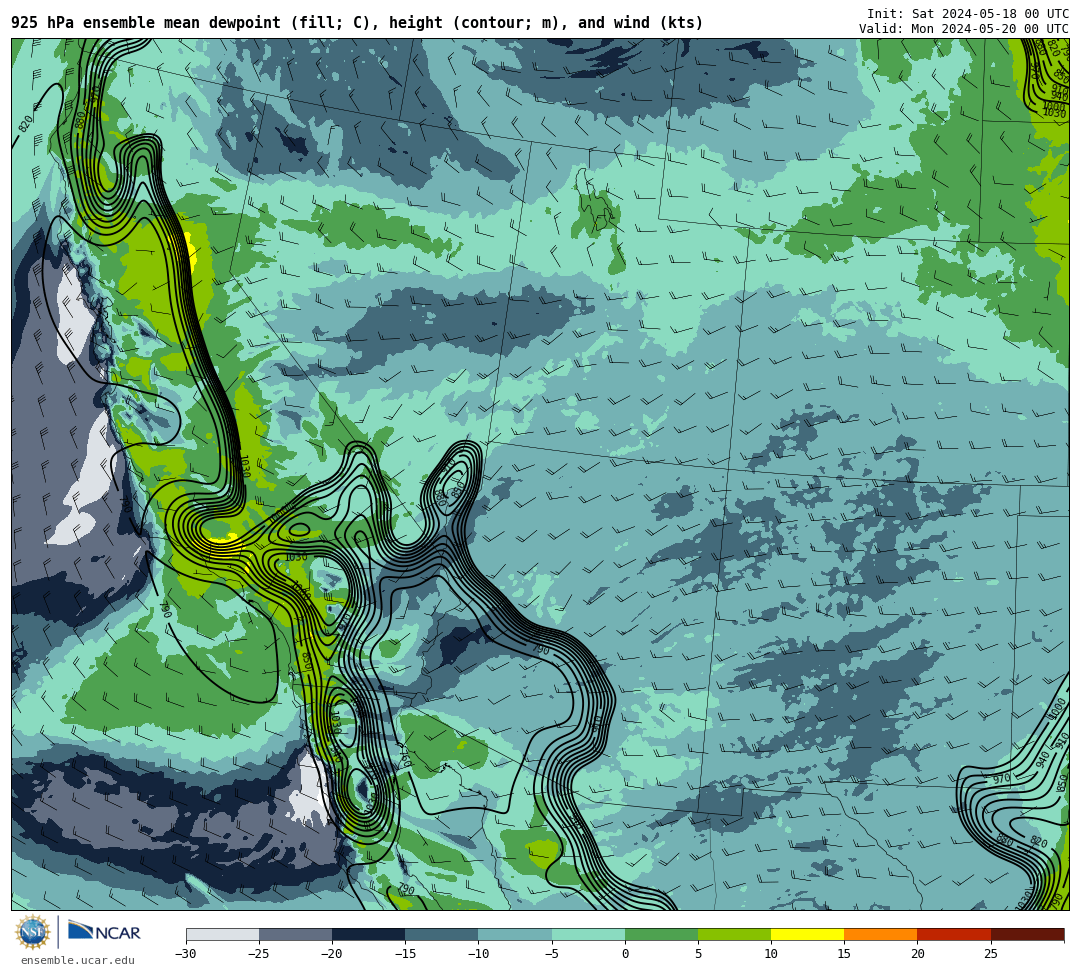Click the colorbar tick label 10
Viewport: 1080px width, 973px height.
pos(771,954)
